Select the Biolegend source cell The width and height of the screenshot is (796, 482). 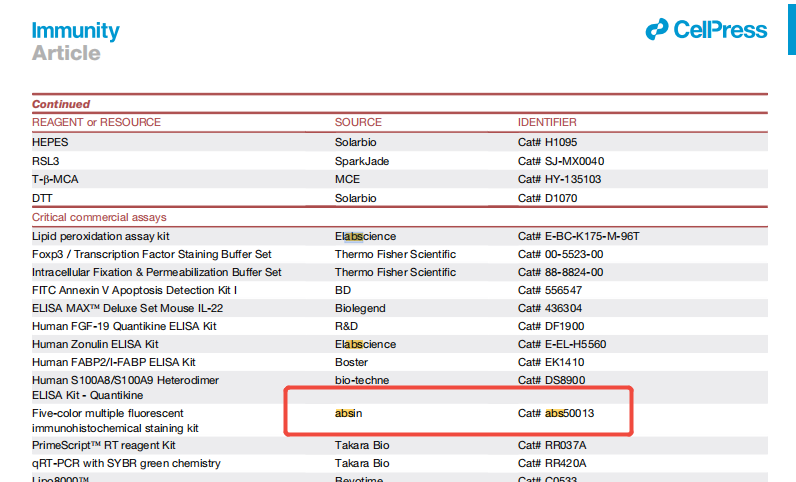pyautogui.click(x=360, y=308)
